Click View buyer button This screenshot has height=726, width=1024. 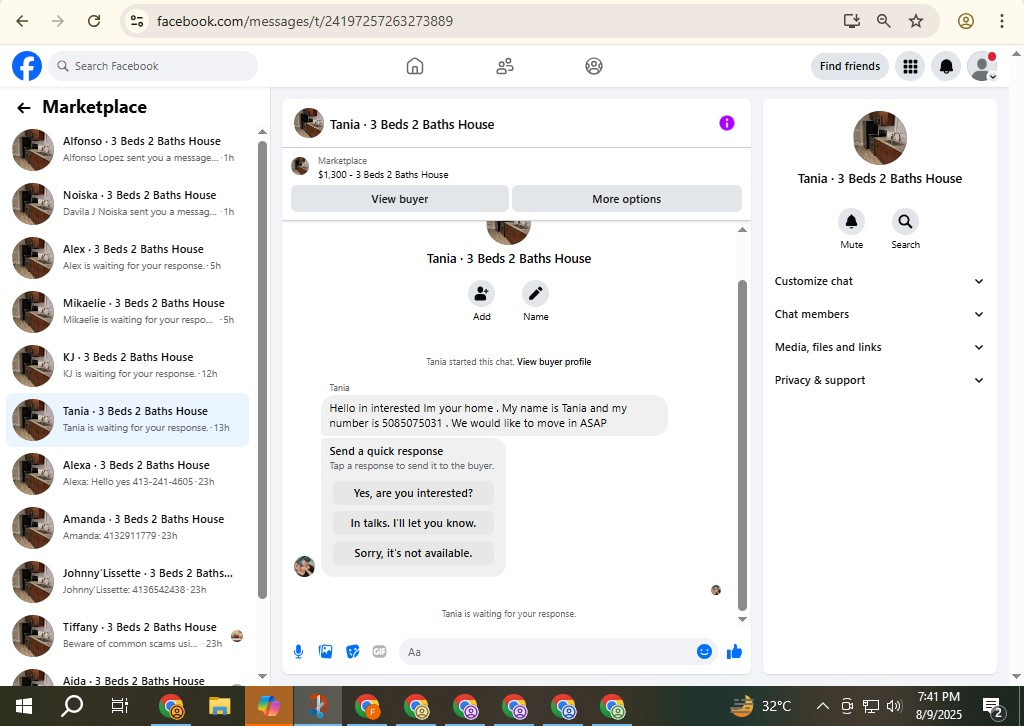pos(400,199)
